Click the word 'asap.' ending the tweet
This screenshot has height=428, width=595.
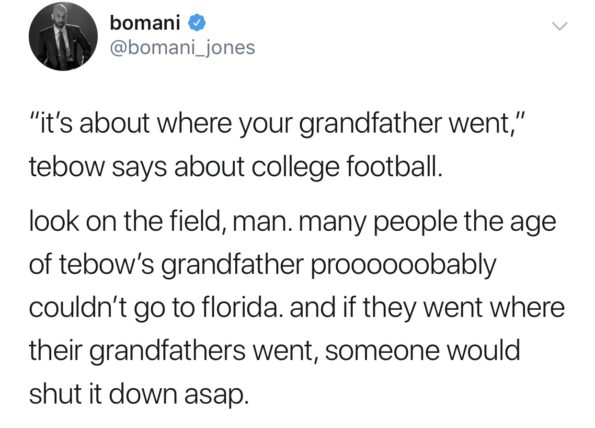pyautogui.click(x=217, y=395)
